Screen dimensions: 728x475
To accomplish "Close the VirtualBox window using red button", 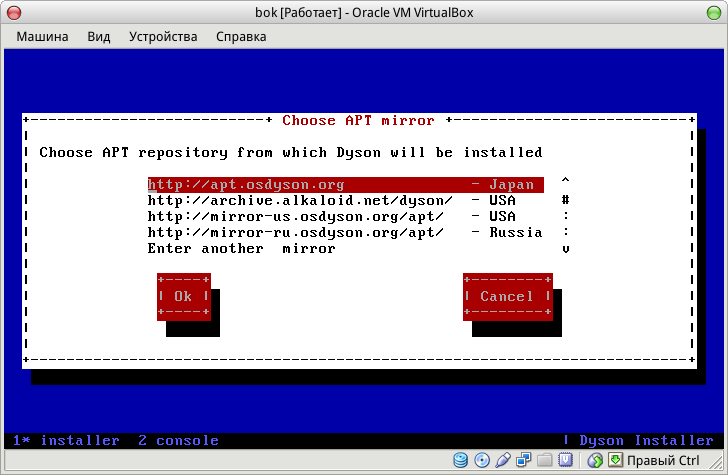I will click(14, 13).
